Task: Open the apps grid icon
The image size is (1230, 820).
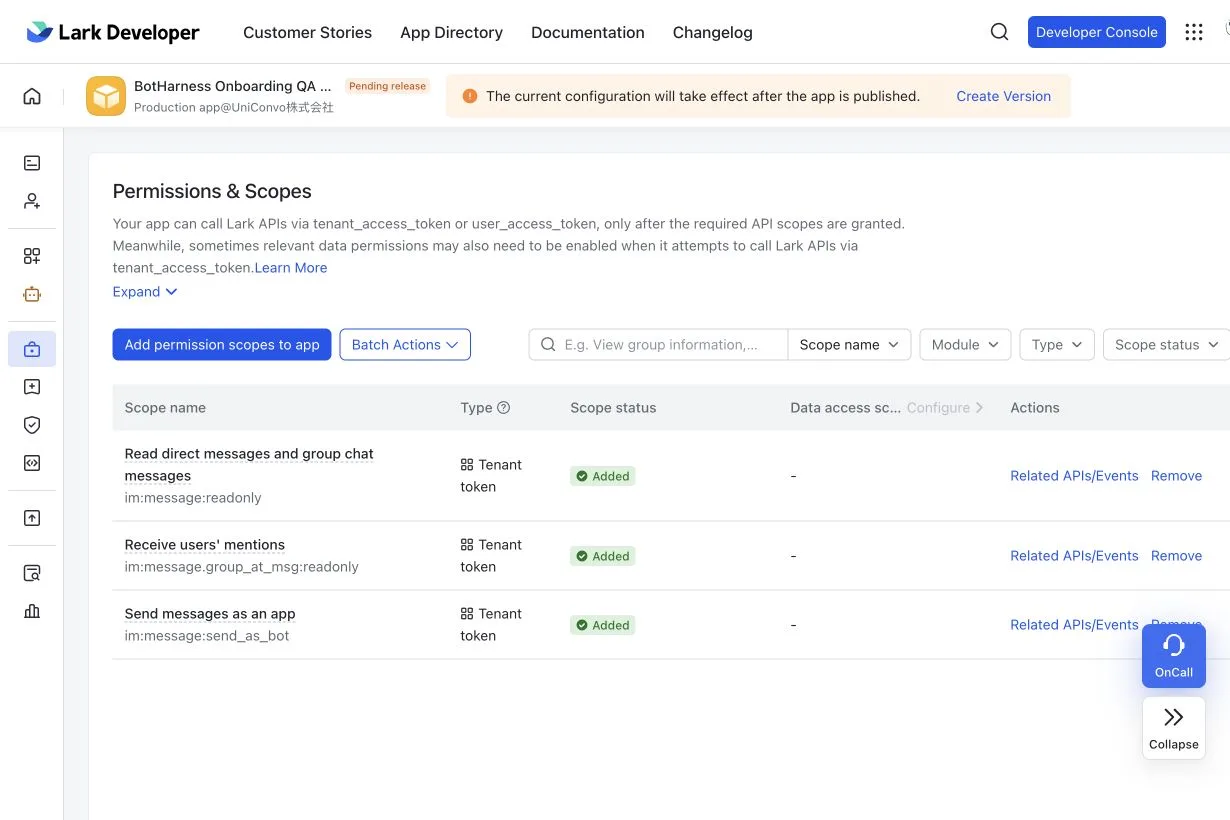Action: [x=1194, y=32]
